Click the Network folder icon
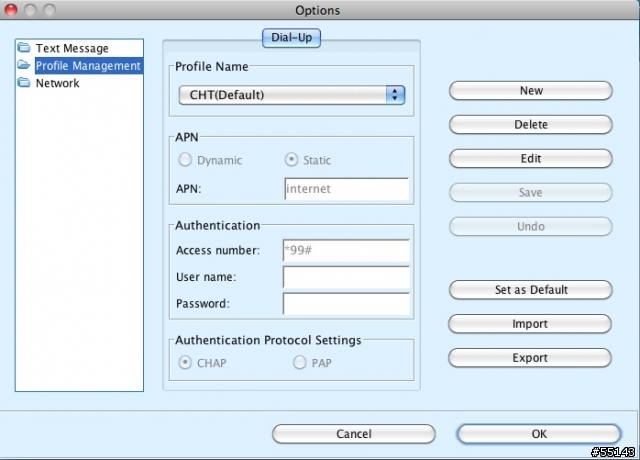This screenshot has width=640, height=460. (24, 82)
